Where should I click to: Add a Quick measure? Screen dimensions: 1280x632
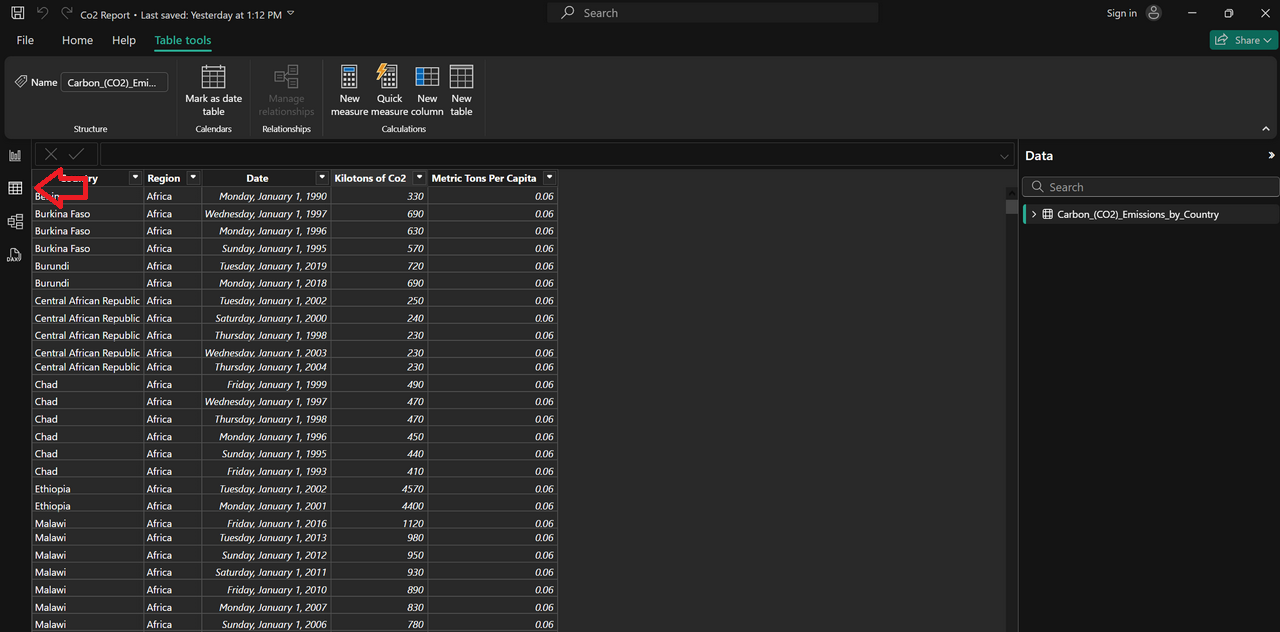click(x=389, y=91)
